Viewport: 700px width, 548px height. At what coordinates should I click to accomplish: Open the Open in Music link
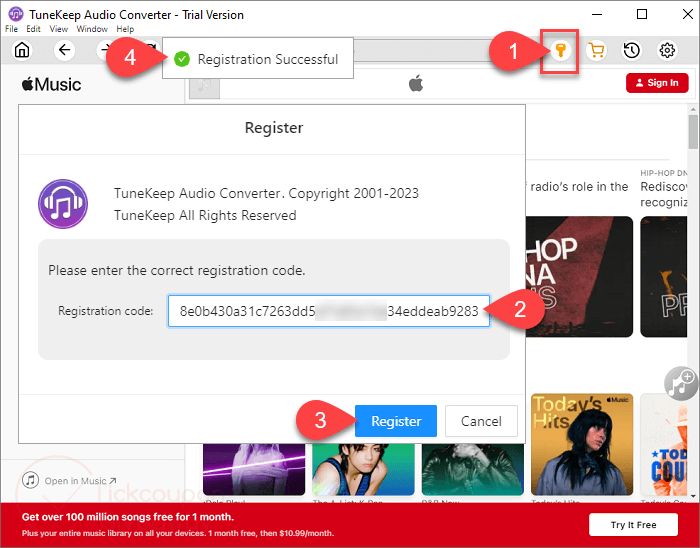[x=70, y=481]
